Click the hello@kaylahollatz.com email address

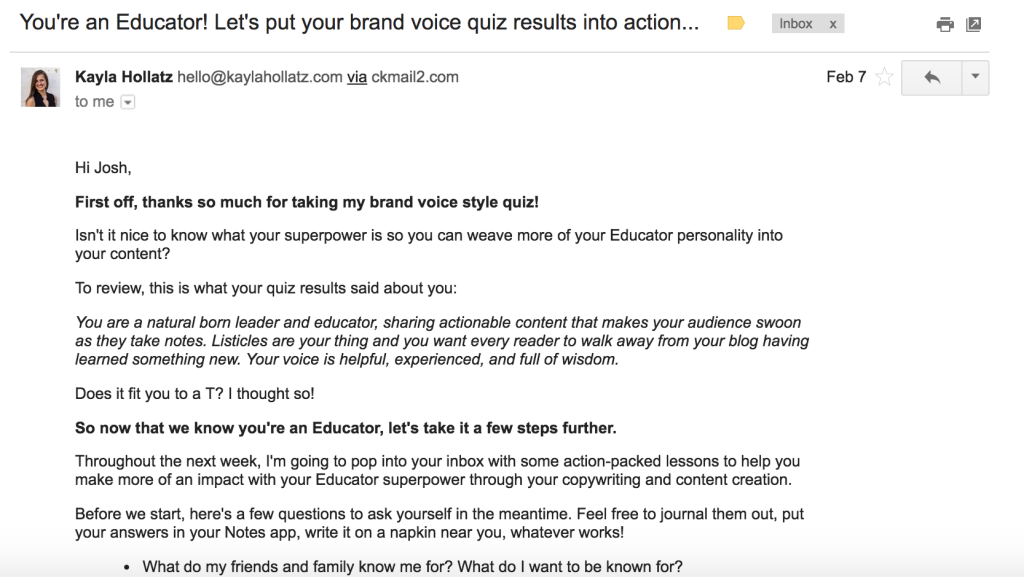(260, 77)
